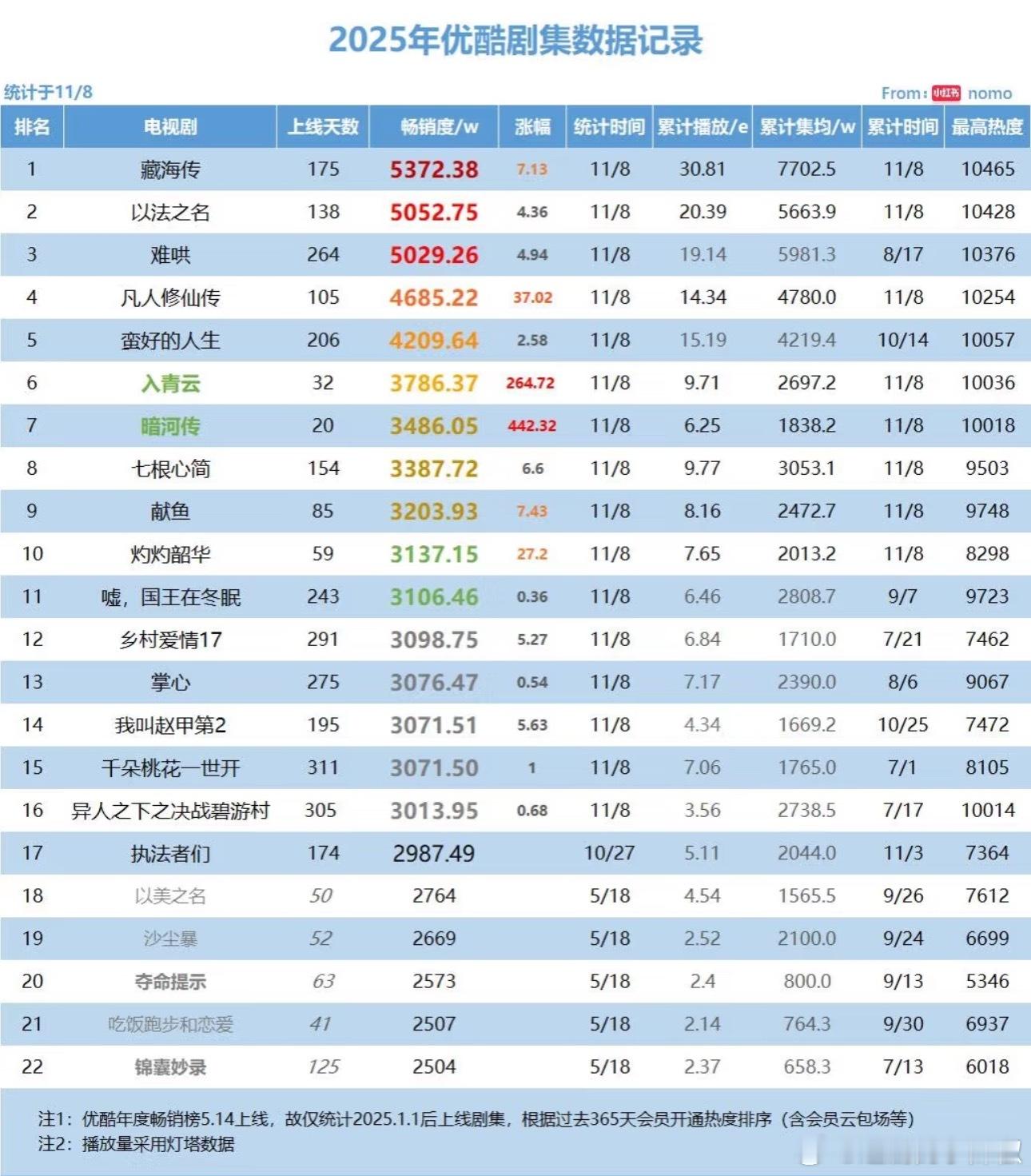Image resolution: width=1031 pixels, height=1176 pixels.
Task: Click the 小红书 logo icon beside nomo
Action: point(946,93)
